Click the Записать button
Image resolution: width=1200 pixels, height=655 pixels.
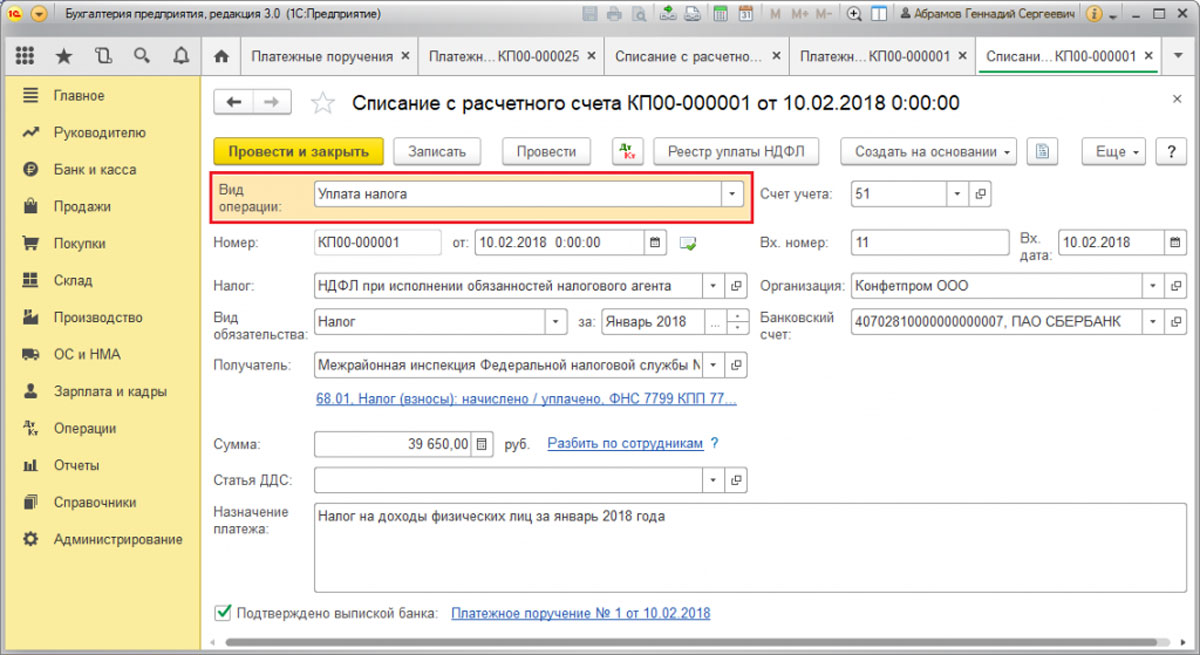coord(437,152)
